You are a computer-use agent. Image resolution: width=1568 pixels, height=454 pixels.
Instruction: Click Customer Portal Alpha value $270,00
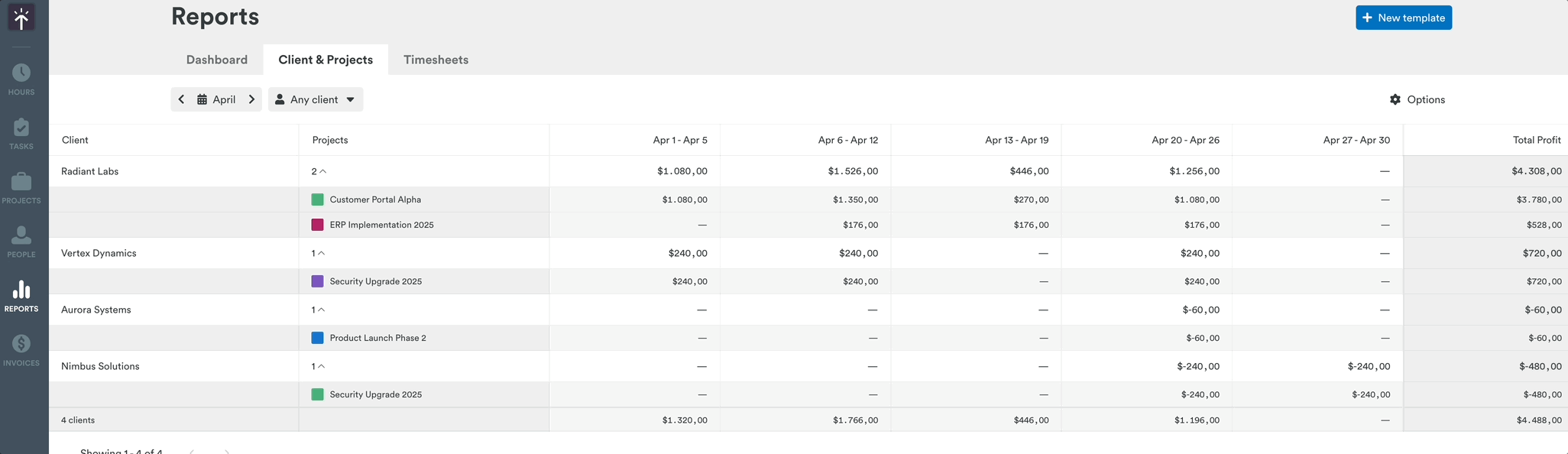click(1031, 199)
